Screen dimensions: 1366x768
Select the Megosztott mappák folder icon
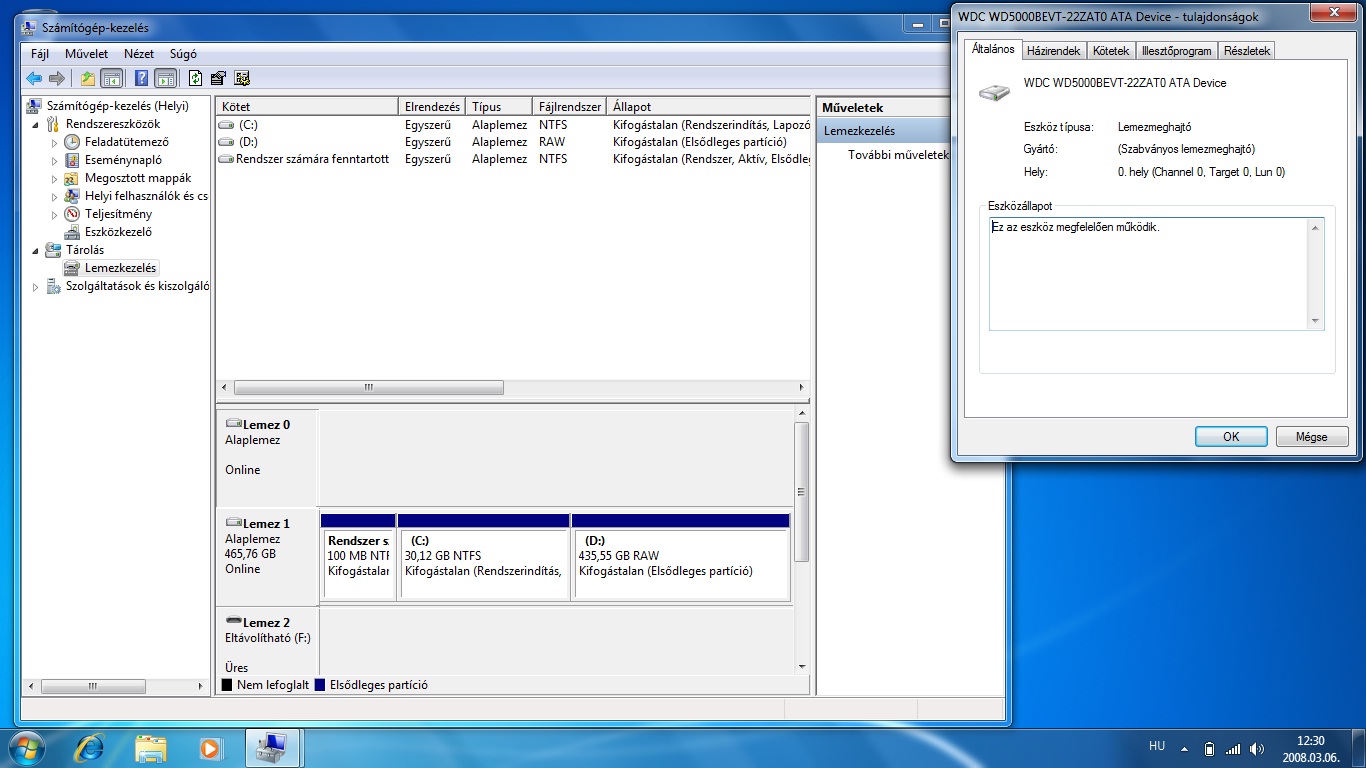[72, 178]
